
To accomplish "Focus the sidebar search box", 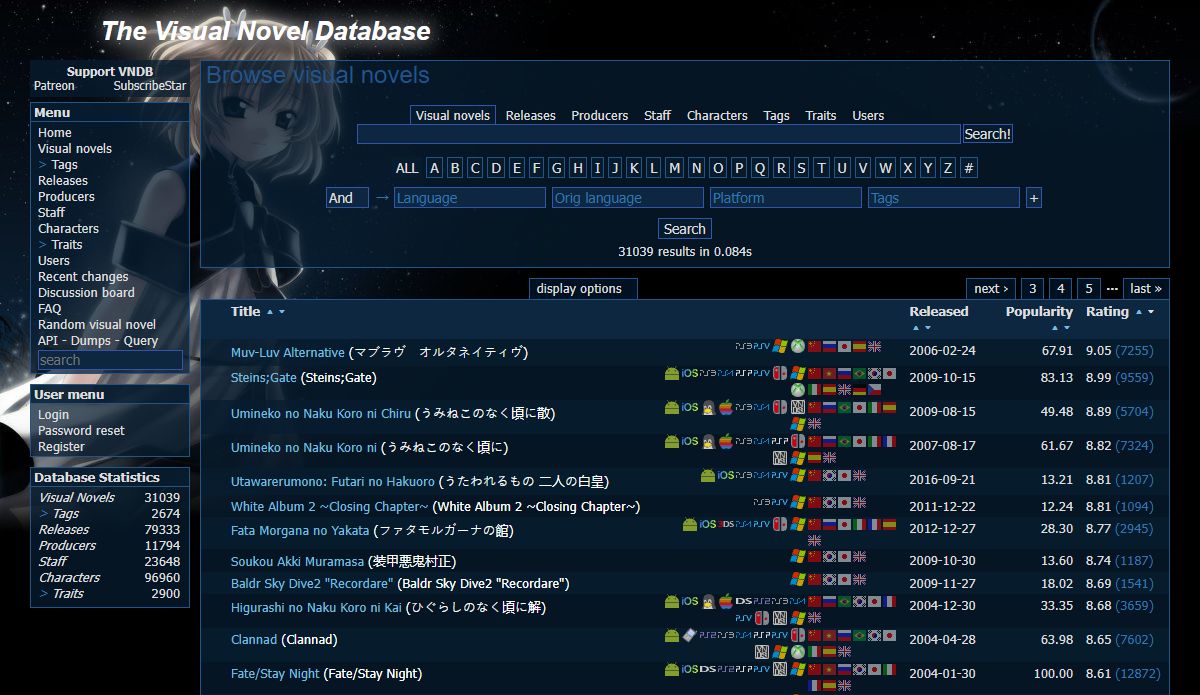I will pyautogui.click(x=110, y=360).
